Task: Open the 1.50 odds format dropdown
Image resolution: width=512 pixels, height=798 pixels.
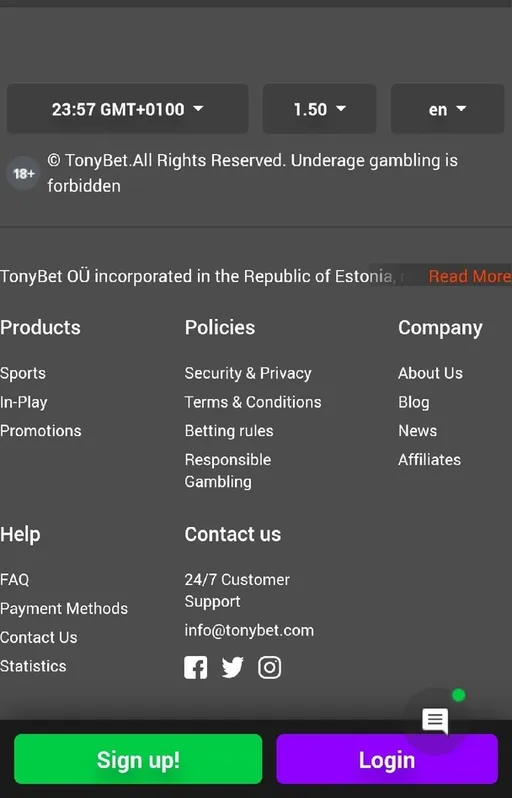Action: pos(319,109)
